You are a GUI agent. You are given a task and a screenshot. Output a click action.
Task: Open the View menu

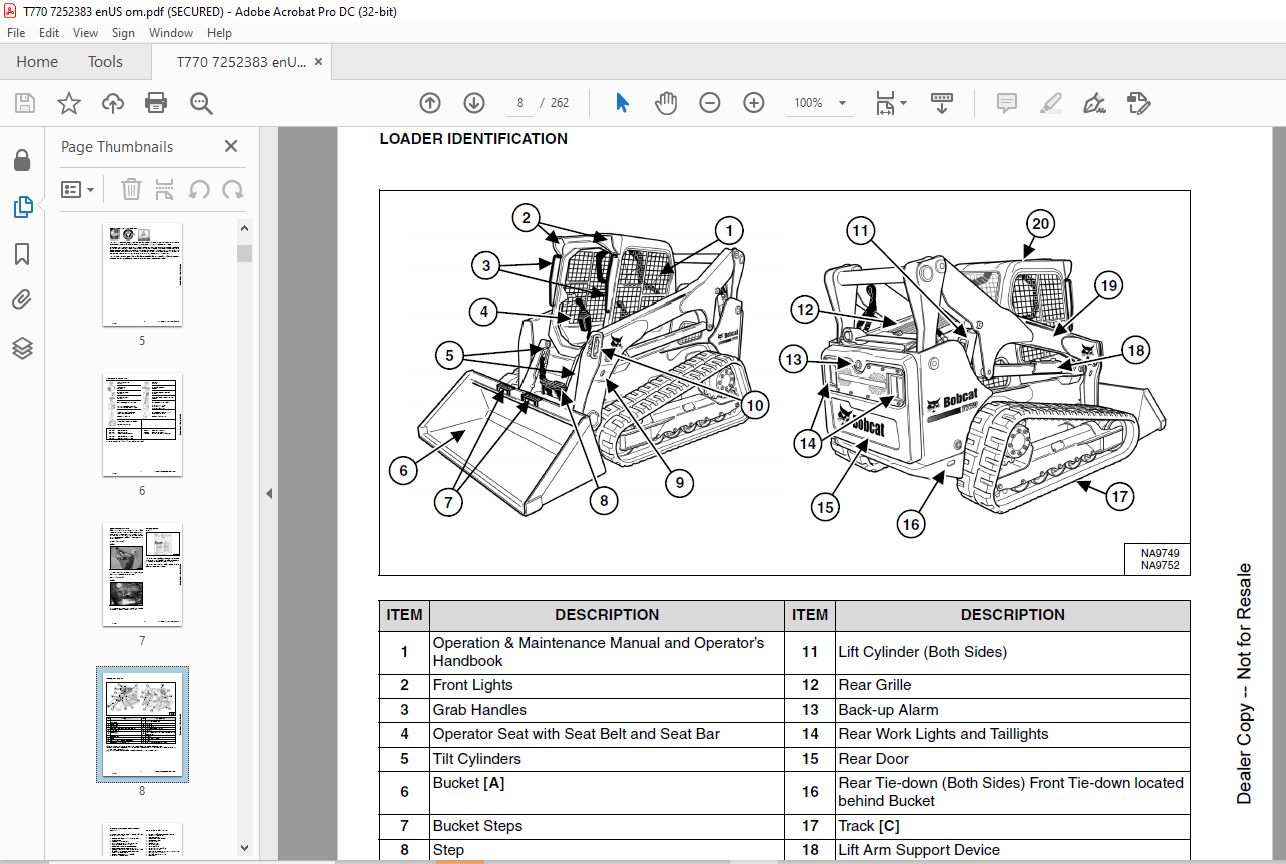(x=86, y=33)
